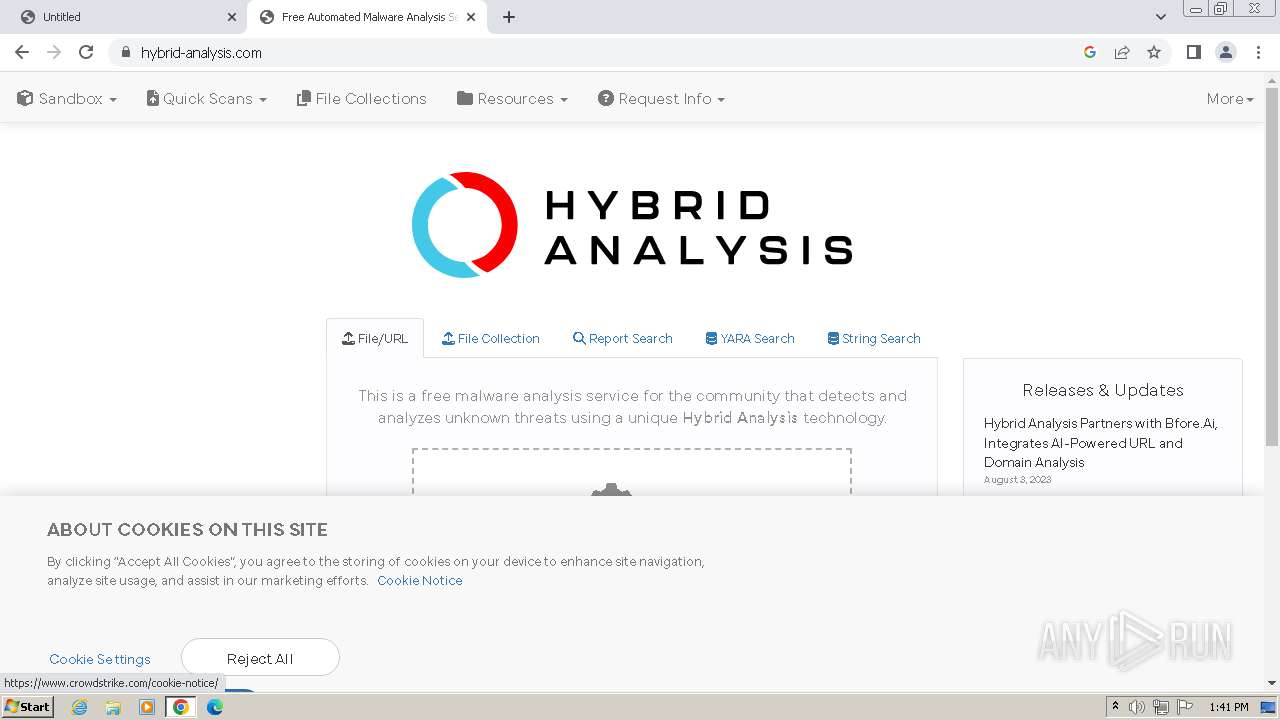Select the File/URL tab

click(x=375, y=338)
